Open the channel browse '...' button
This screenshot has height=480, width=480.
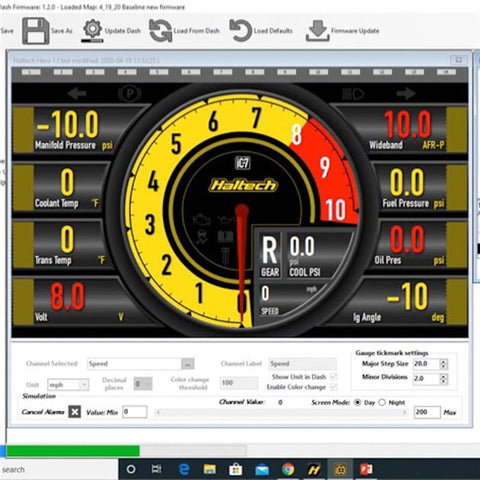pyautogui.click(x=188, y=364)
